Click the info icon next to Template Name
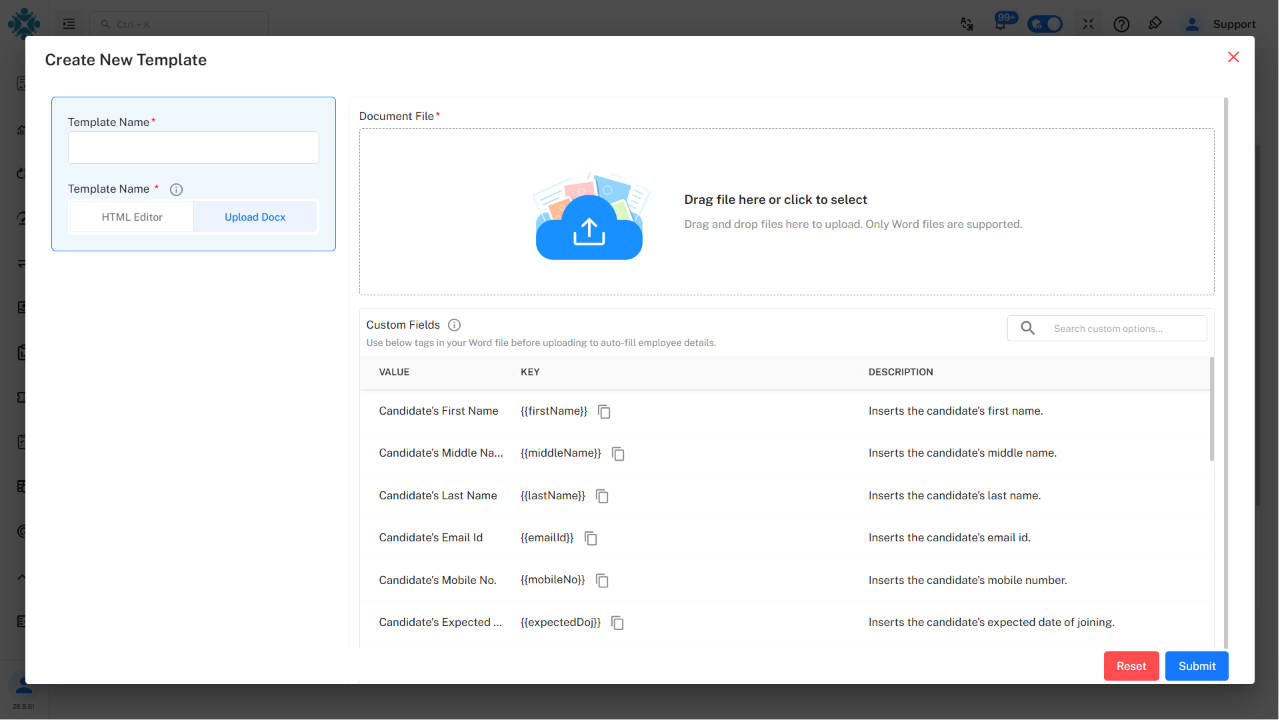The width and height of the screenshot is (1279, 720). pos(176,190)
